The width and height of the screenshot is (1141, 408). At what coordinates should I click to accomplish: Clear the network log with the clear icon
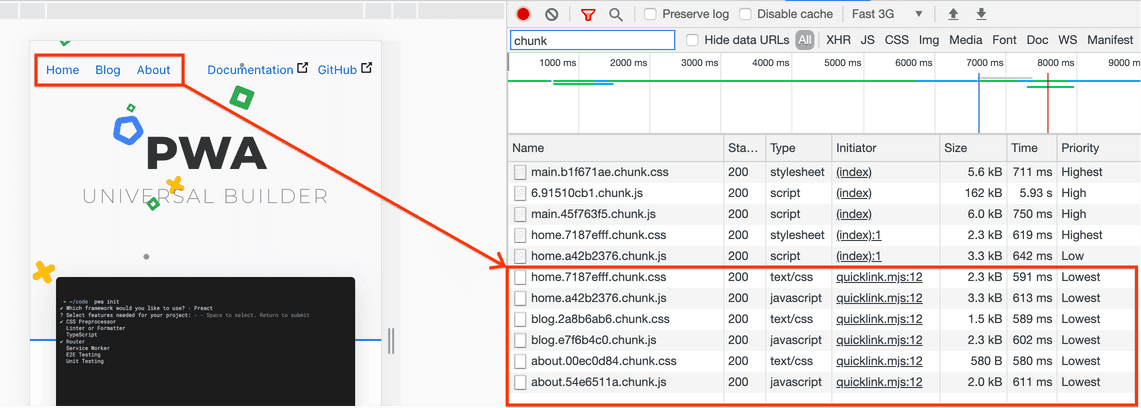[x=552, y=14]
